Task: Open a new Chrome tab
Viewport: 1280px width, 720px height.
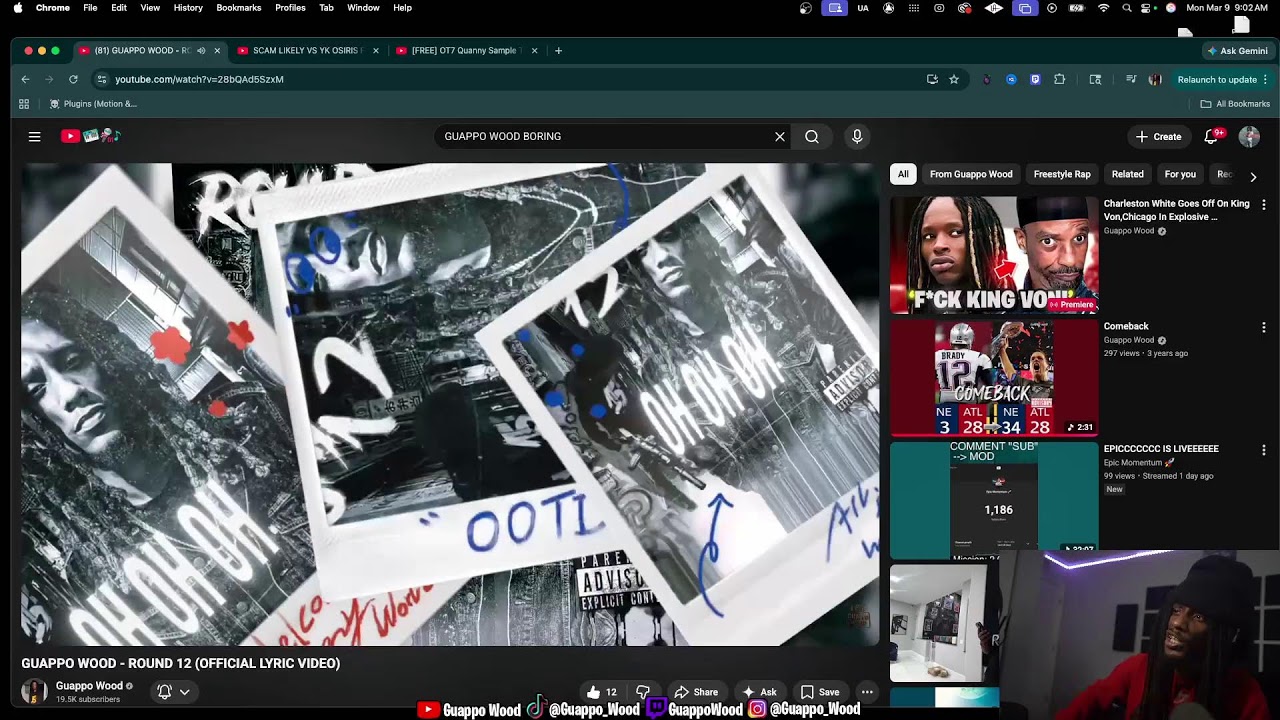Action: click(x=558, y=50)
